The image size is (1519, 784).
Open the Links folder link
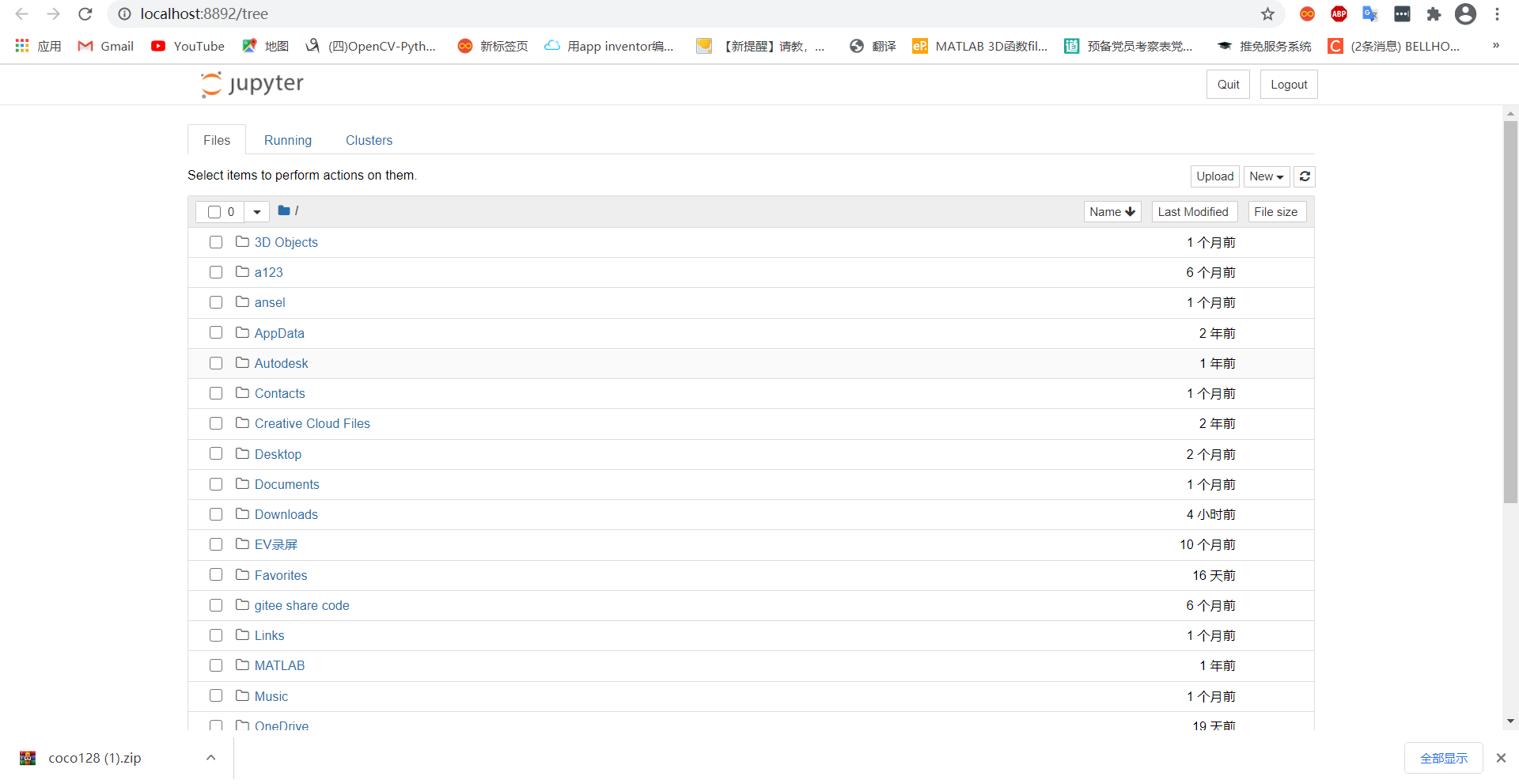tap(270, 635)
